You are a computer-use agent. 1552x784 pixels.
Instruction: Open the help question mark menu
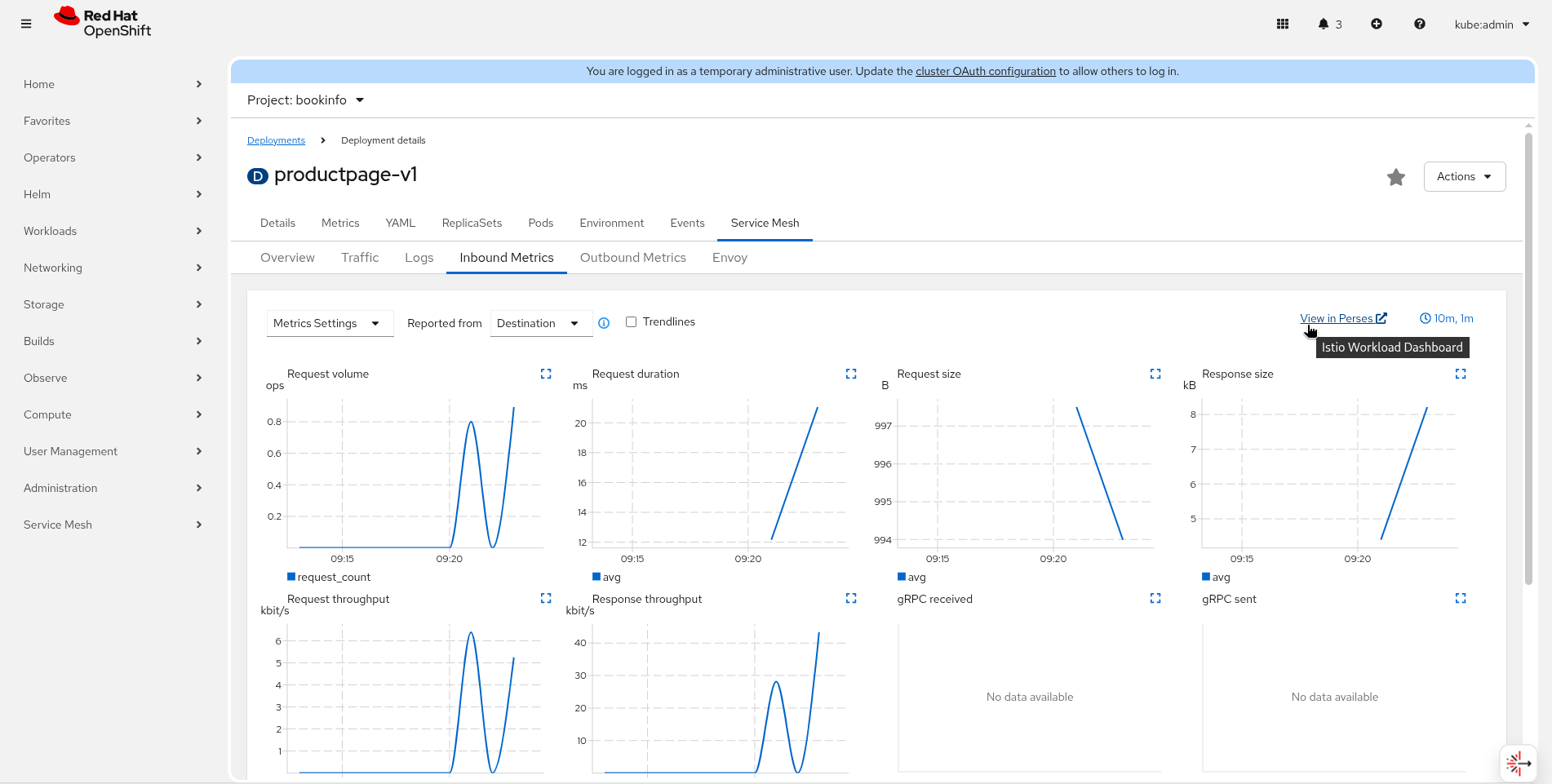click(1420, 24)
